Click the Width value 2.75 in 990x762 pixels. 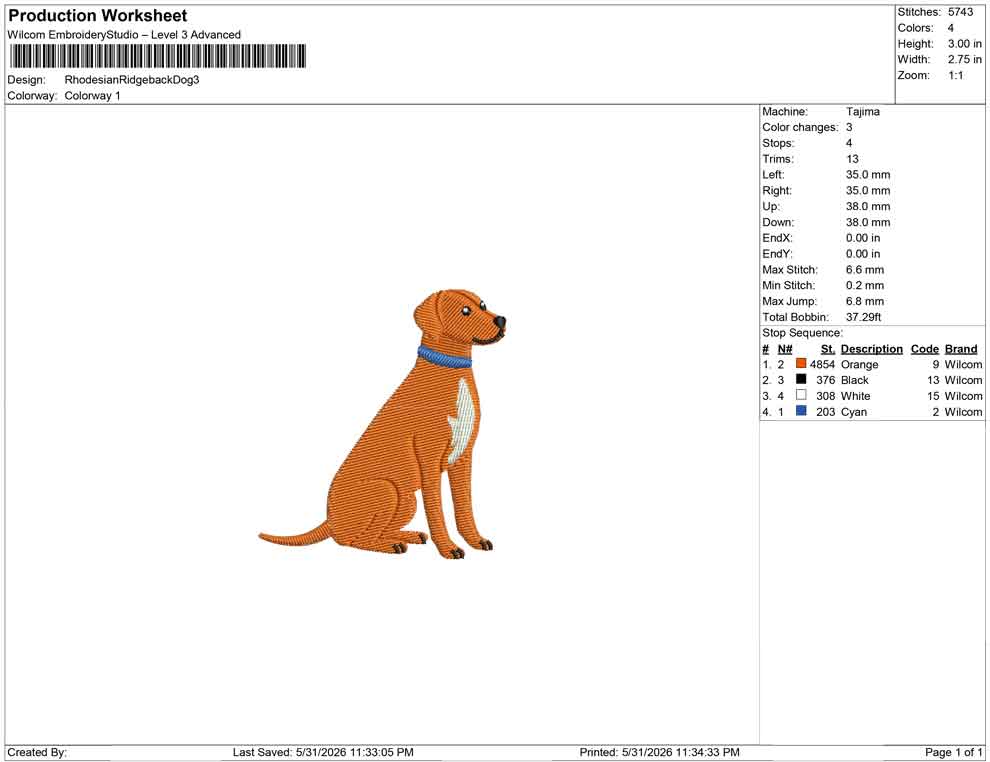(965, 59)
